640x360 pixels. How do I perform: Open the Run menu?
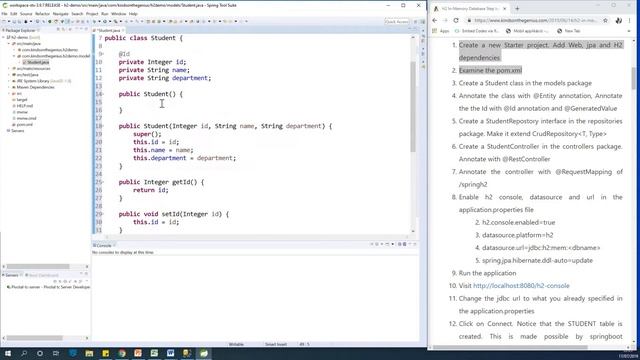[x=105, y=14]
